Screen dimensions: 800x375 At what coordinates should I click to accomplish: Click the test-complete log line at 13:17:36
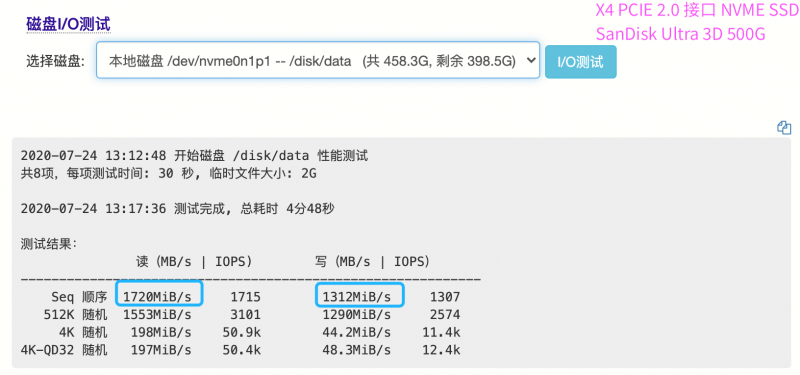(x=178, y=209)
